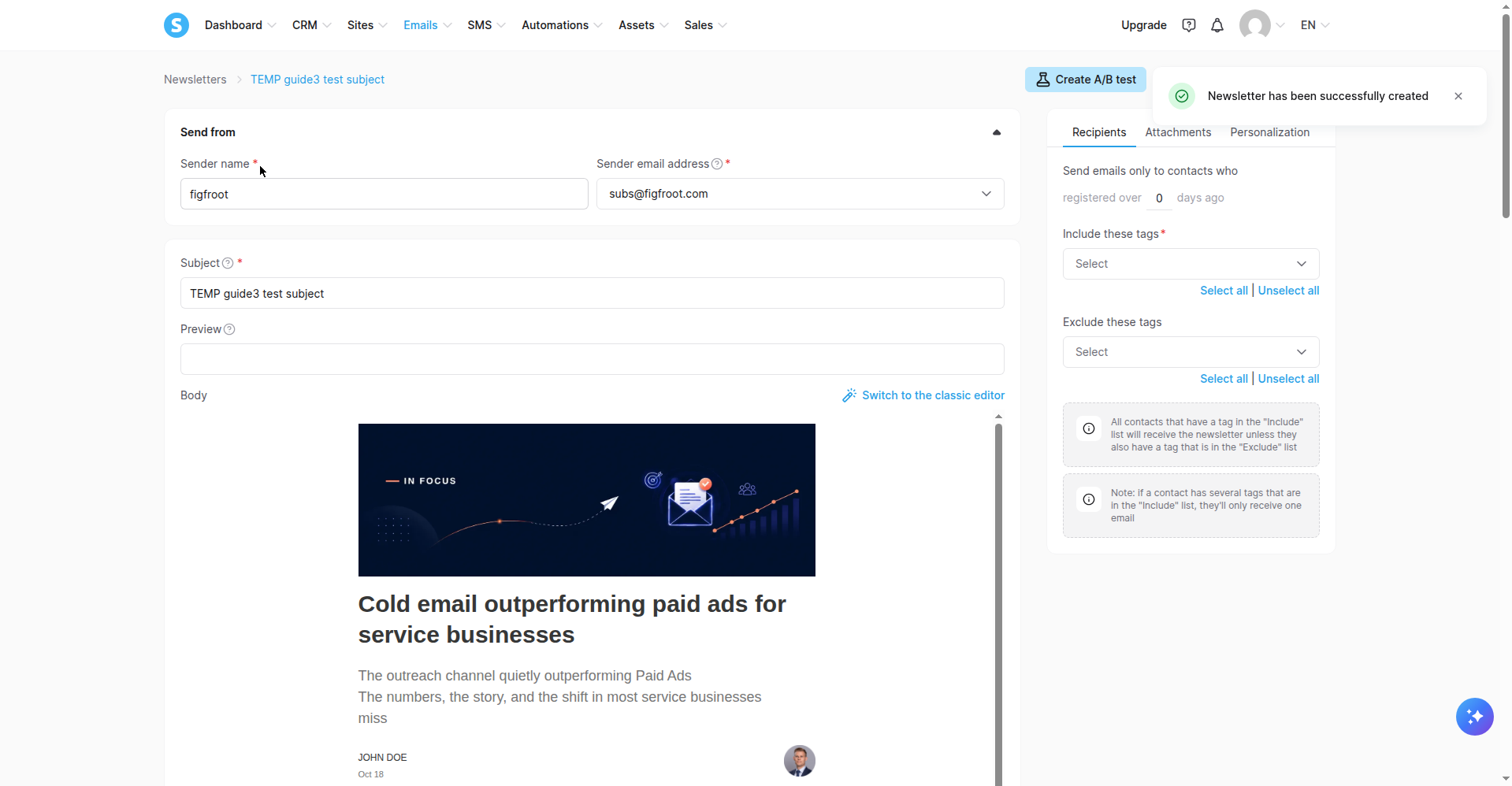Click the flask icon on Create A/B test
The height and width of the screenshot is (786, 1512).
click(1043, 80)
